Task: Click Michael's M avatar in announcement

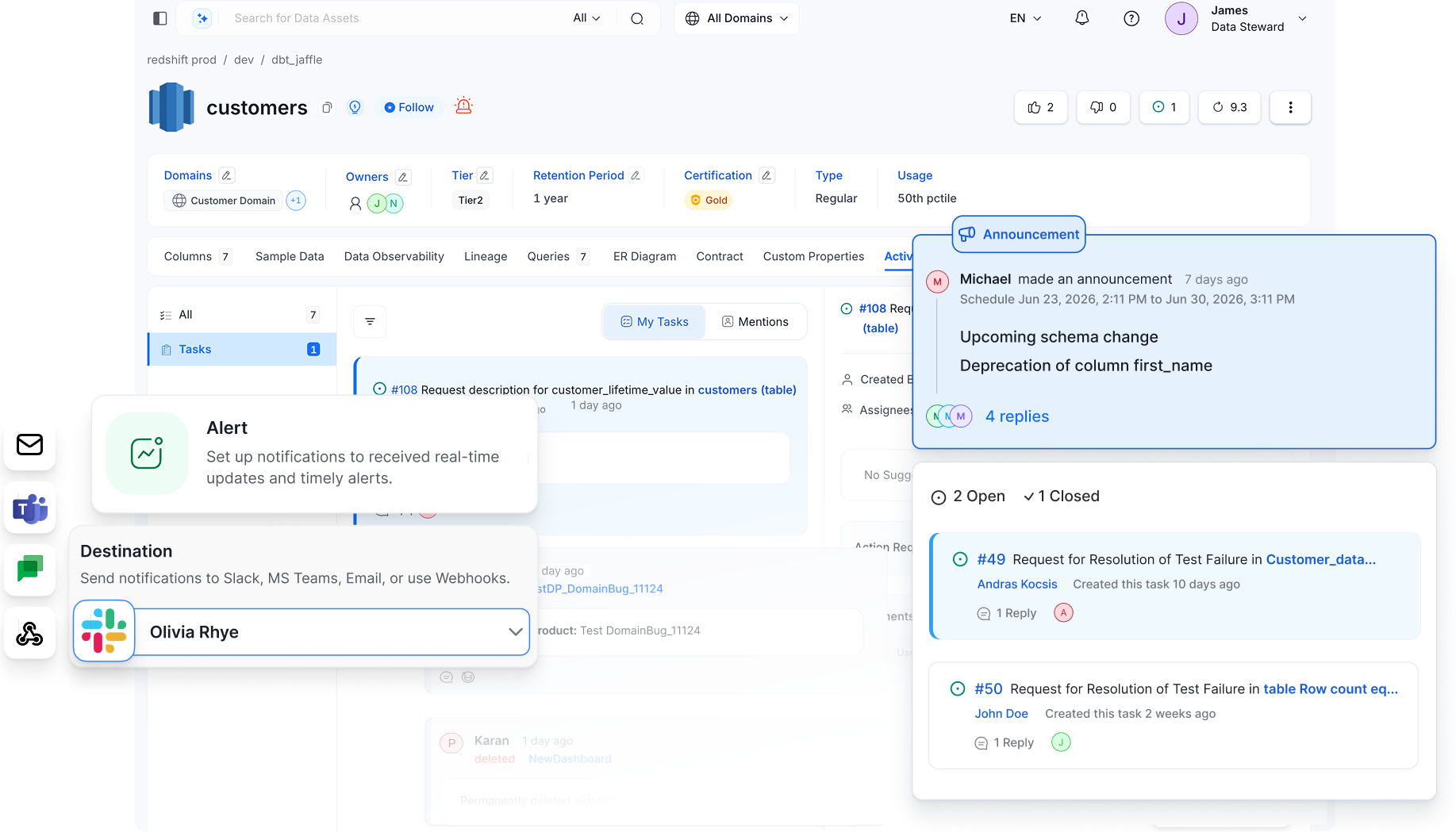Action: (938, 282)
